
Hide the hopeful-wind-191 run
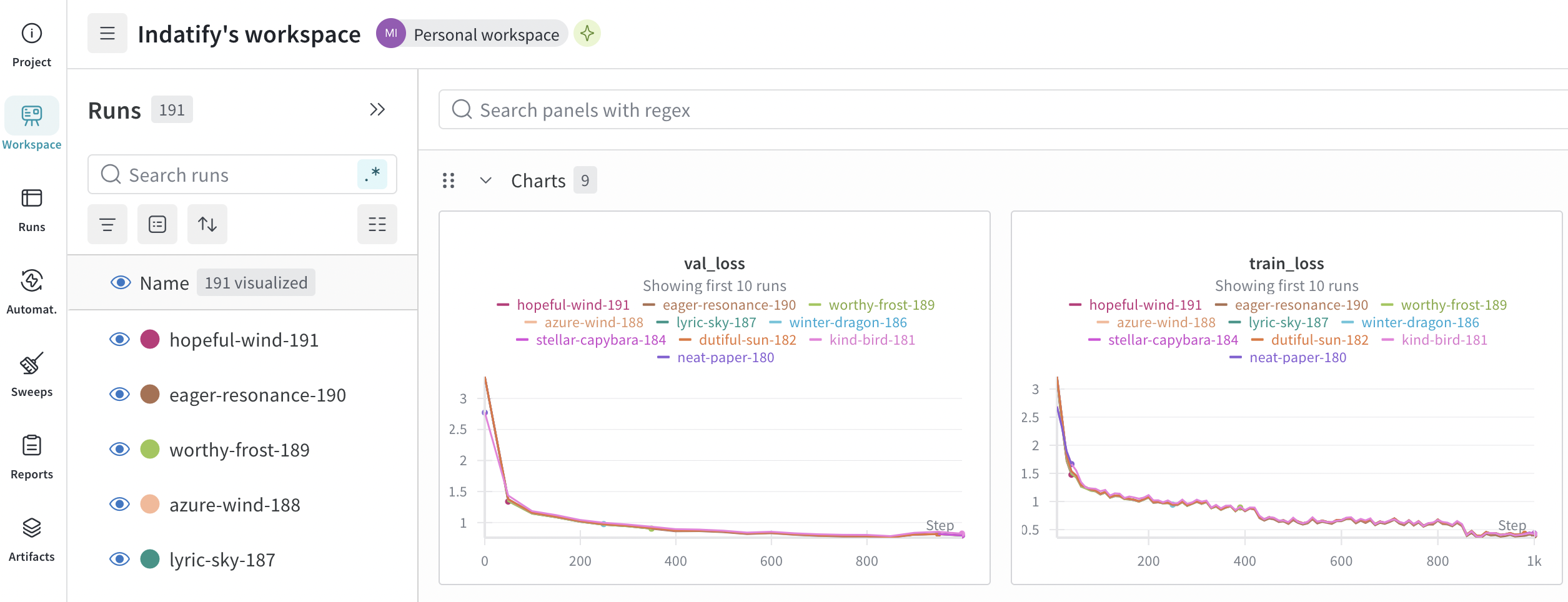point(119,340)
